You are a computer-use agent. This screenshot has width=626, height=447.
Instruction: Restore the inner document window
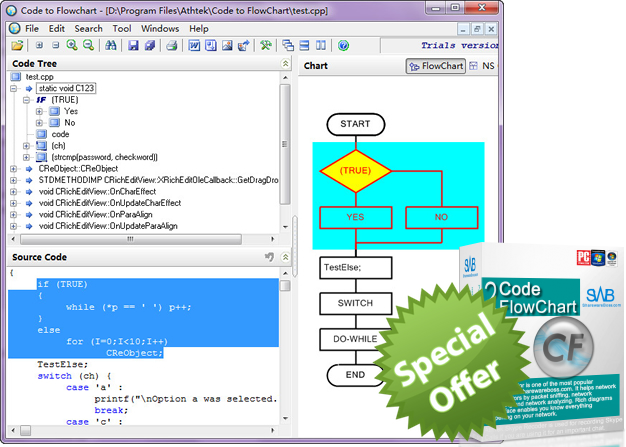(x=477, y=29)
